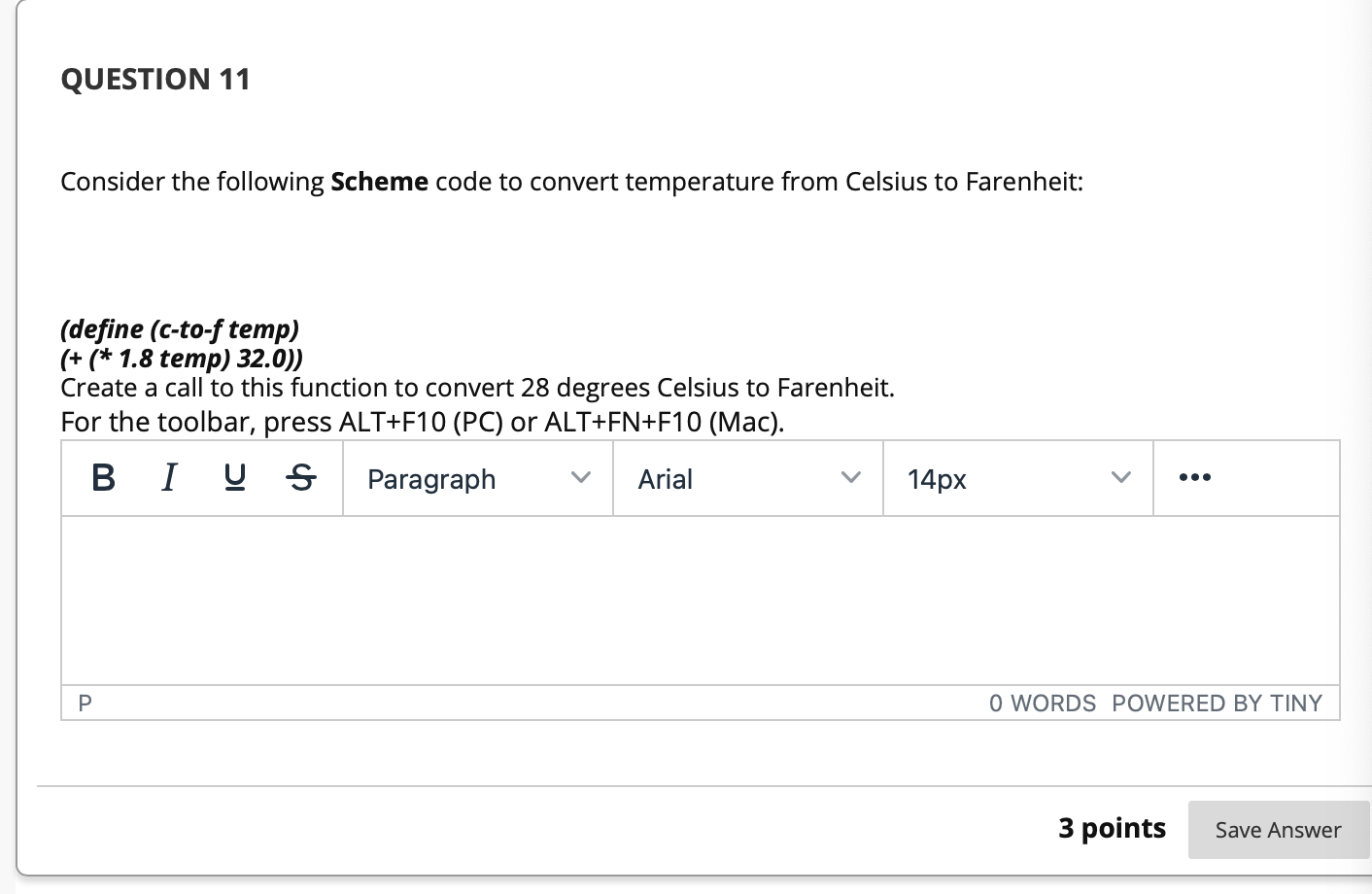Click the 0 WORDS counter

pos(1043,703)
